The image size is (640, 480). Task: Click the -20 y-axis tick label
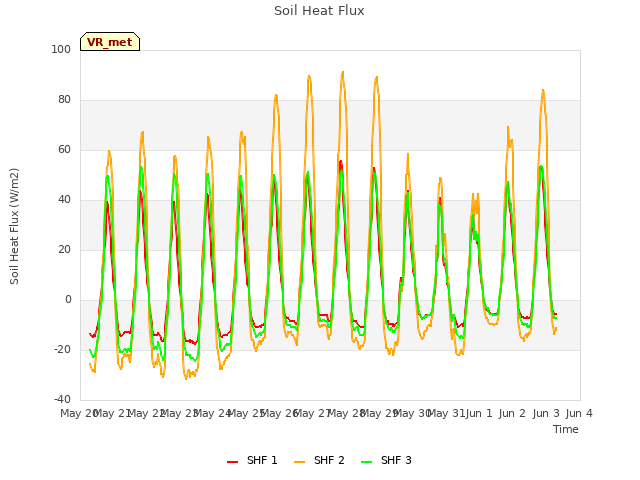tap(62, 349)
